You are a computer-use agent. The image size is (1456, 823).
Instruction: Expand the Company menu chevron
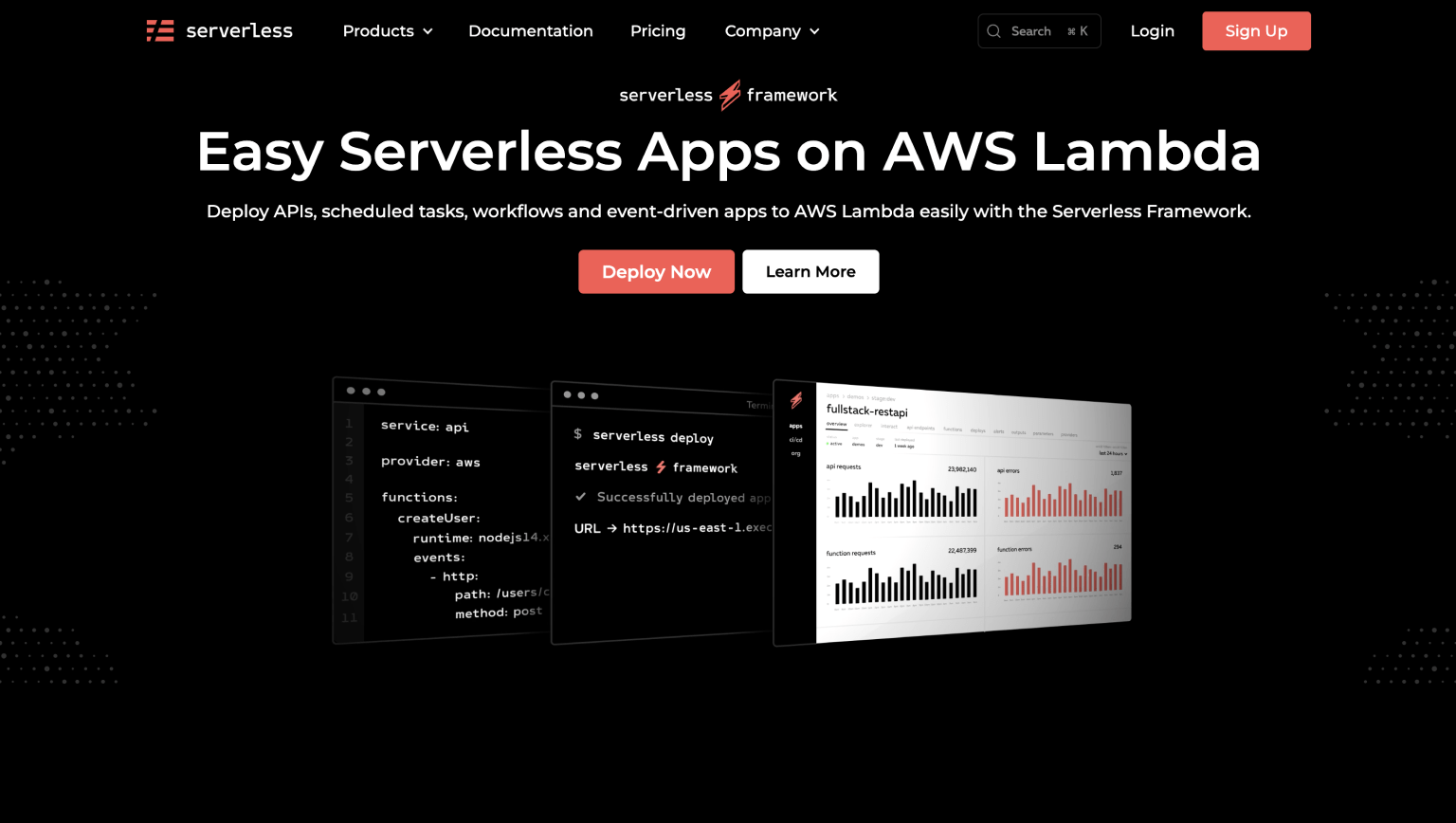pyautogui.click(x=814, y=31)
